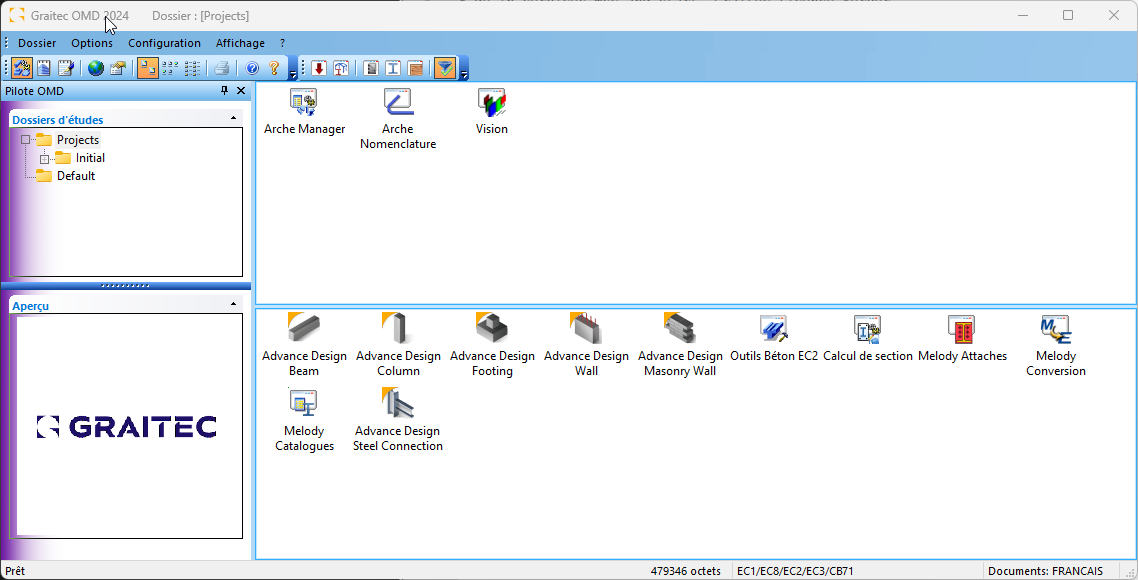Switch to list view mode
Image resolution: width=1138 pixels, height=580 pixels.
192,68
